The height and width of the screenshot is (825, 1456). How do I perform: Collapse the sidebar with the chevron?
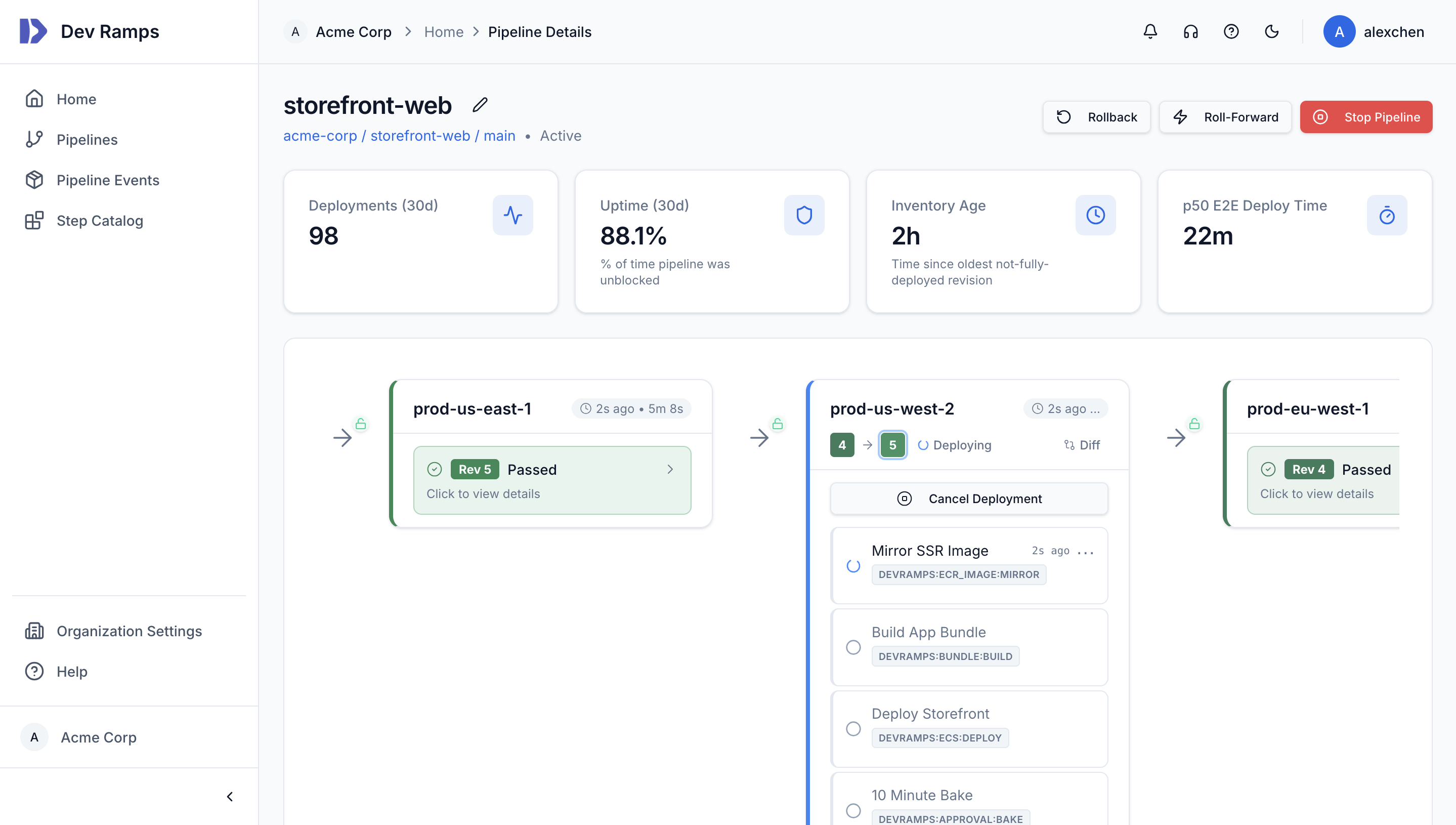tap(230, 796)
